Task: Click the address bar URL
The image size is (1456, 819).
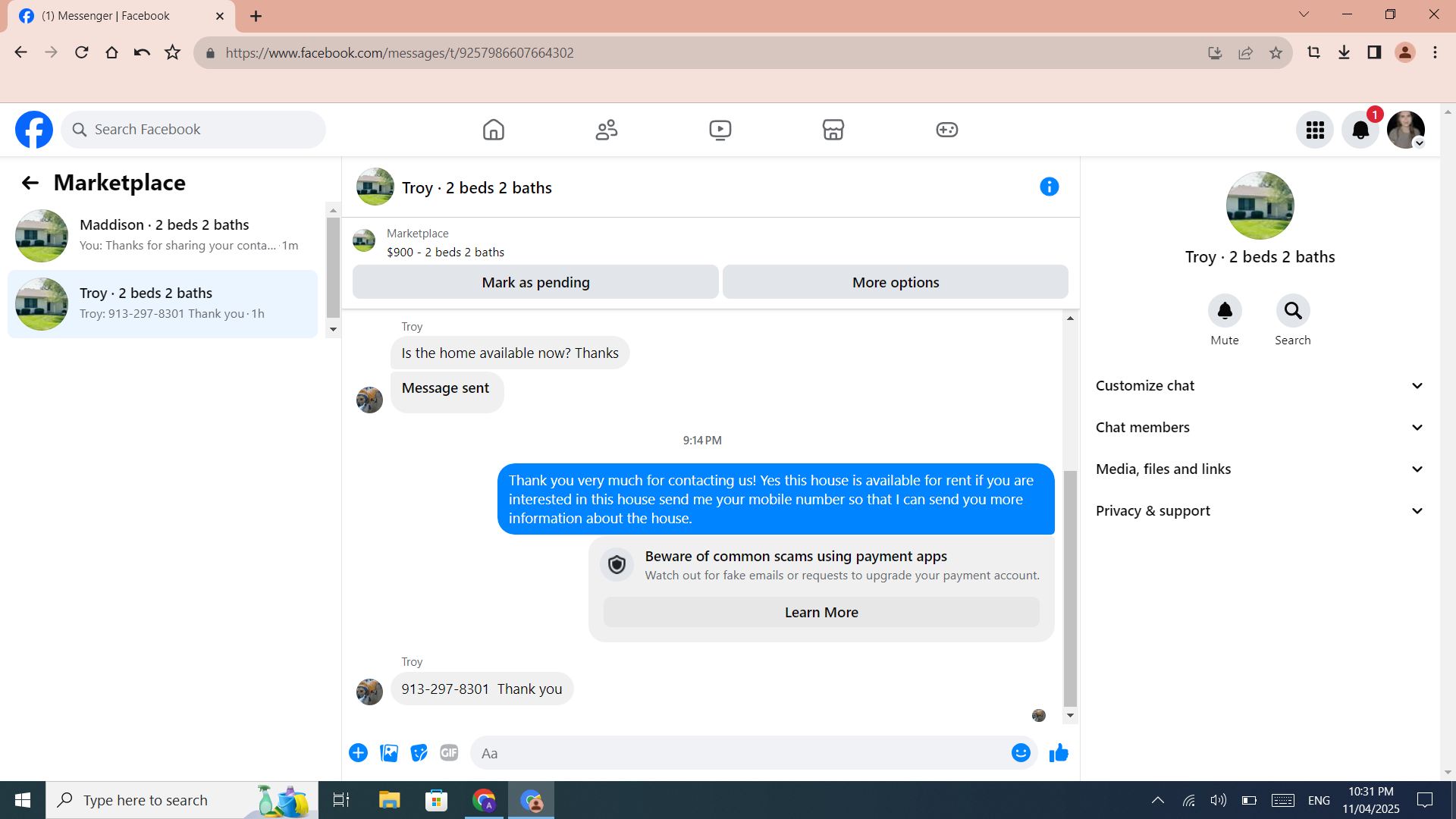Action: [x=400, y=53]
